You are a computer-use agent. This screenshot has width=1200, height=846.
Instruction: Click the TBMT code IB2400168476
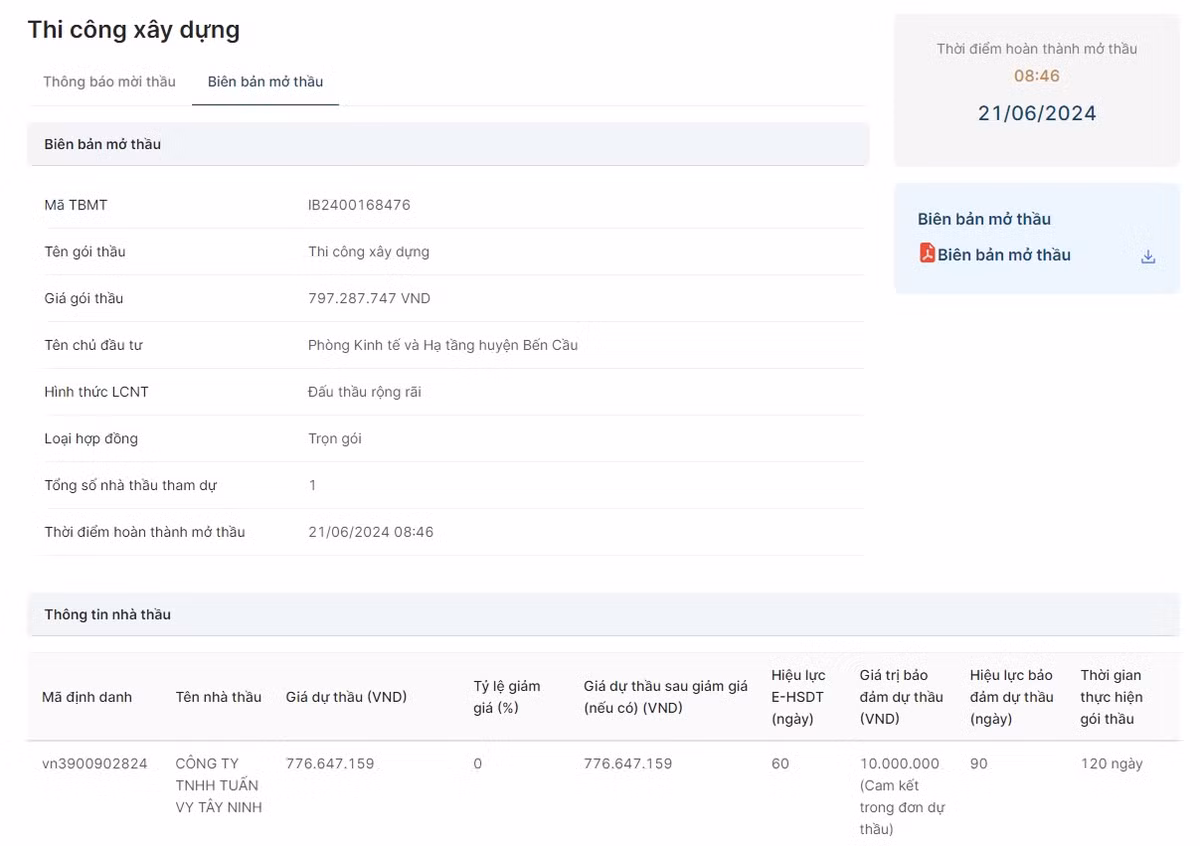point(359,205)
